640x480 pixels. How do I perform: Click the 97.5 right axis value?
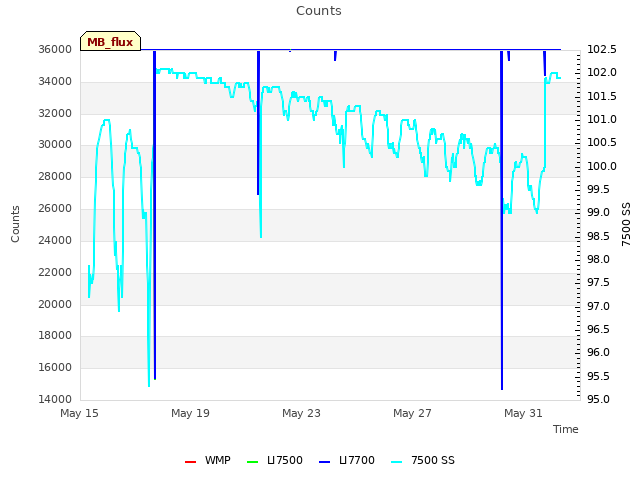tap(598, 282)
